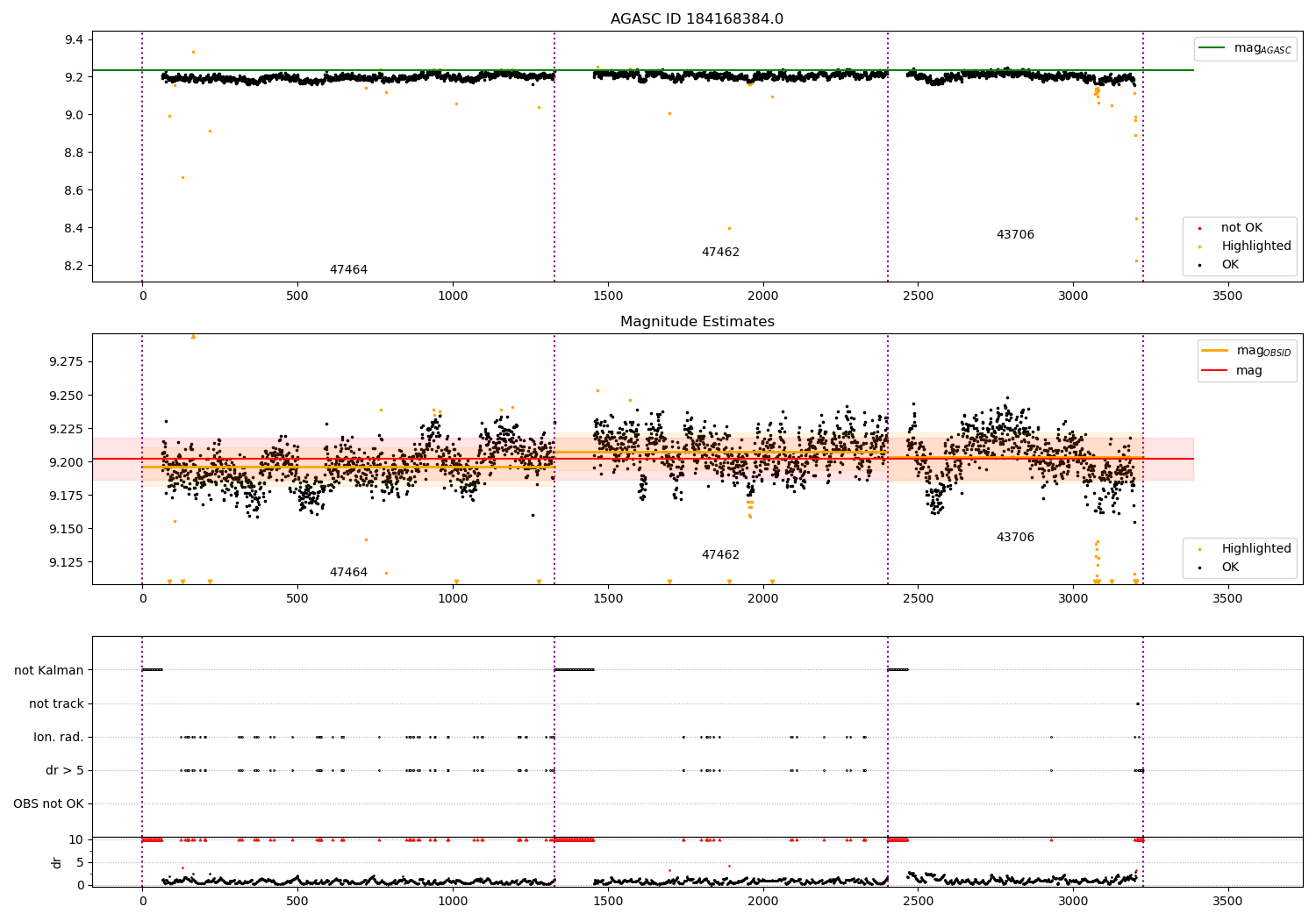Click the "Magnitude Estimates" plot title
Viewport: 1316px width, 921px height.
pyautogui.click(x=697, y=322)
